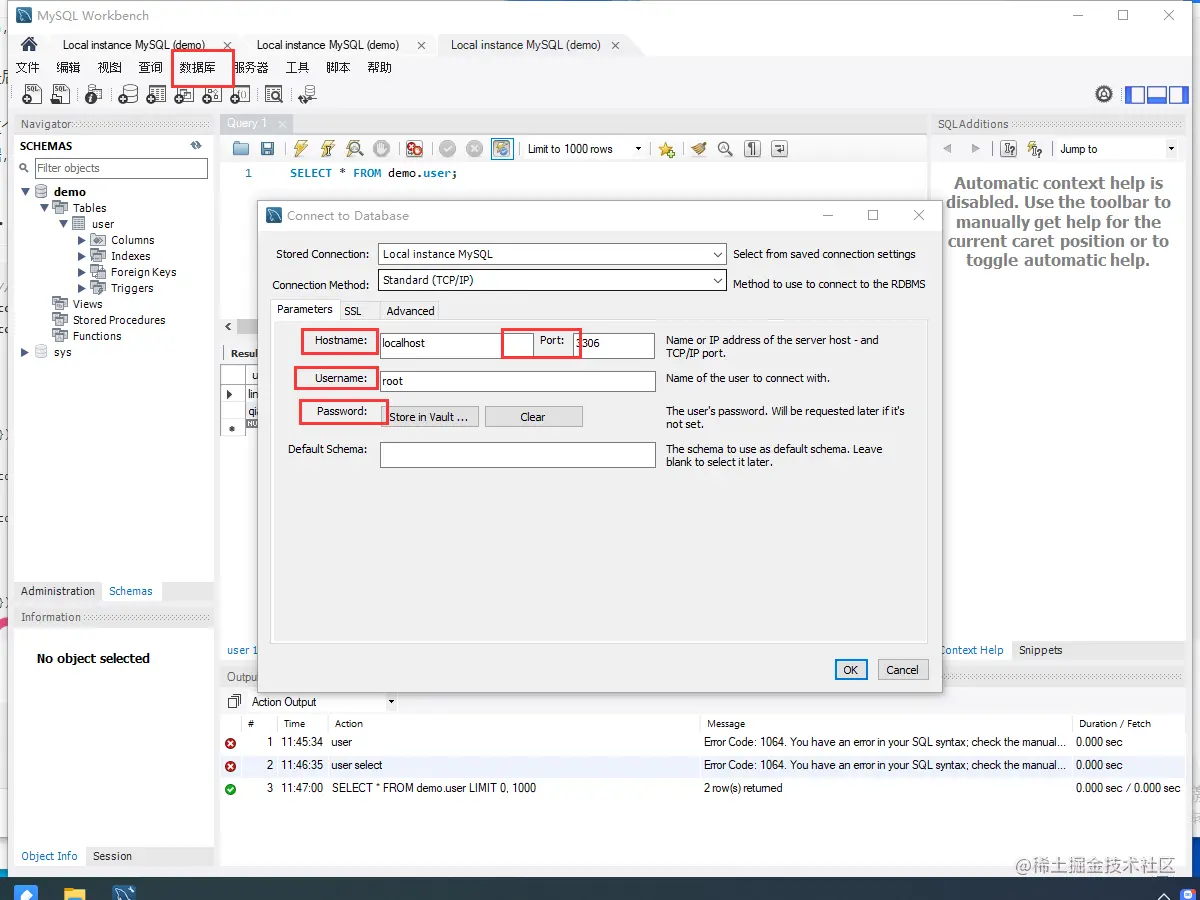Toggle word wrapping icon
Viewport: 1200px width, 900px height.
(x=779, y=149)
